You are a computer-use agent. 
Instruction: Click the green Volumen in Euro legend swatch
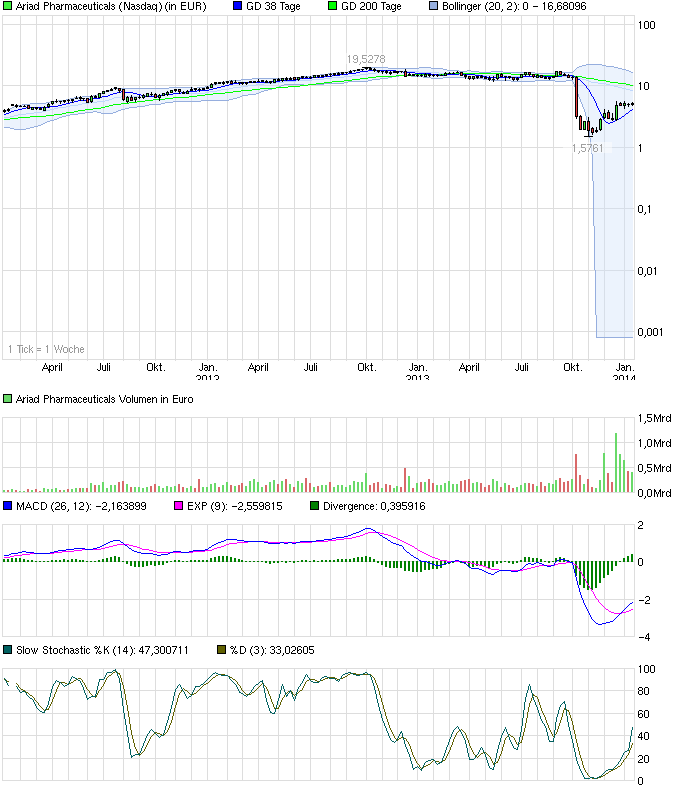(9, 399)
